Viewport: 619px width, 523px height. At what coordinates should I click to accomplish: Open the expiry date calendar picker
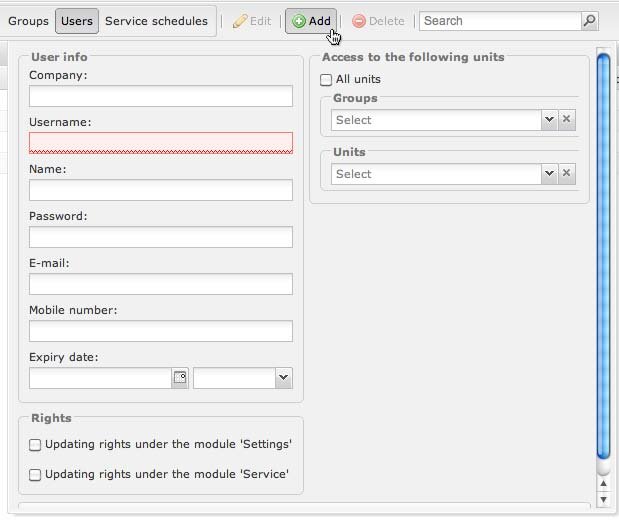point(180,378)
